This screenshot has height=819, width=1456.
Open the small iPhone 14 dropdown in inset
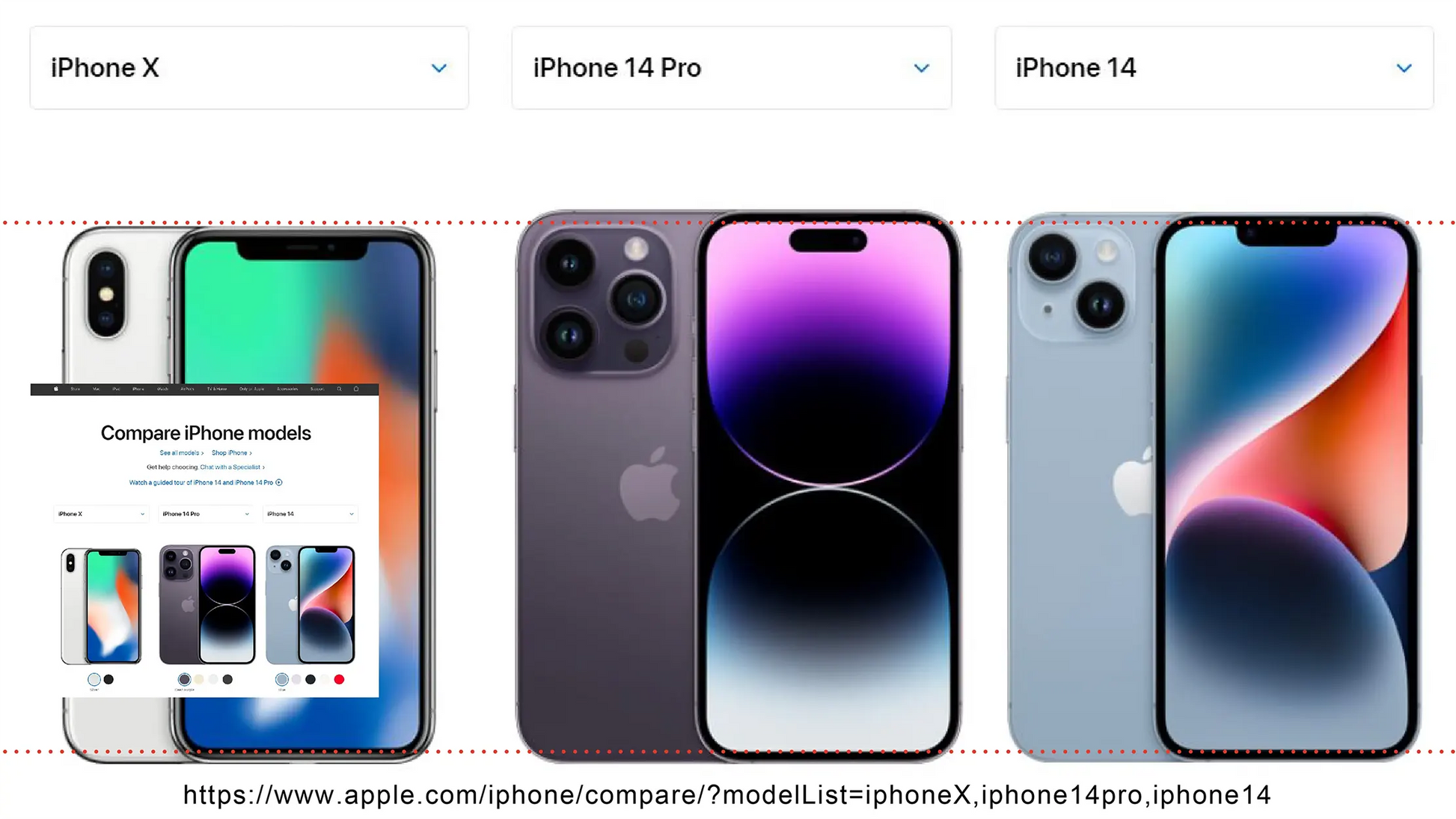click(311, 514)
